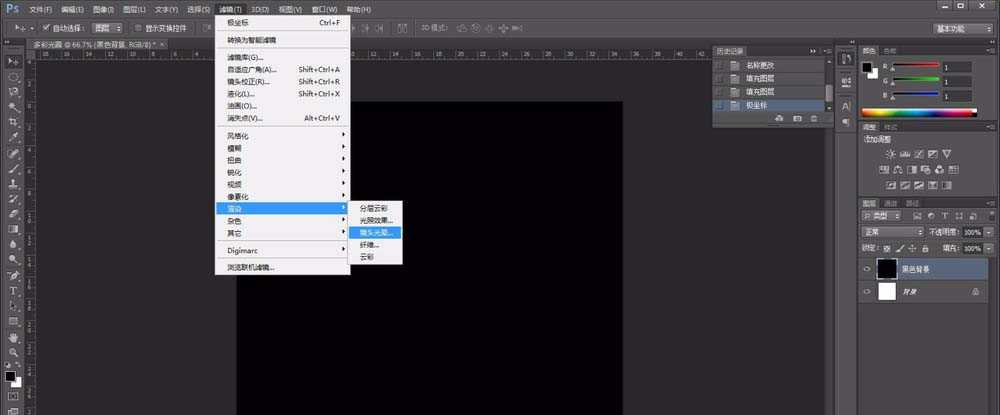Toggle the 自动选择 checkbox in options bar
Image resolution: width=1000 pixels, height=415 pixels.
pos(46,28)
